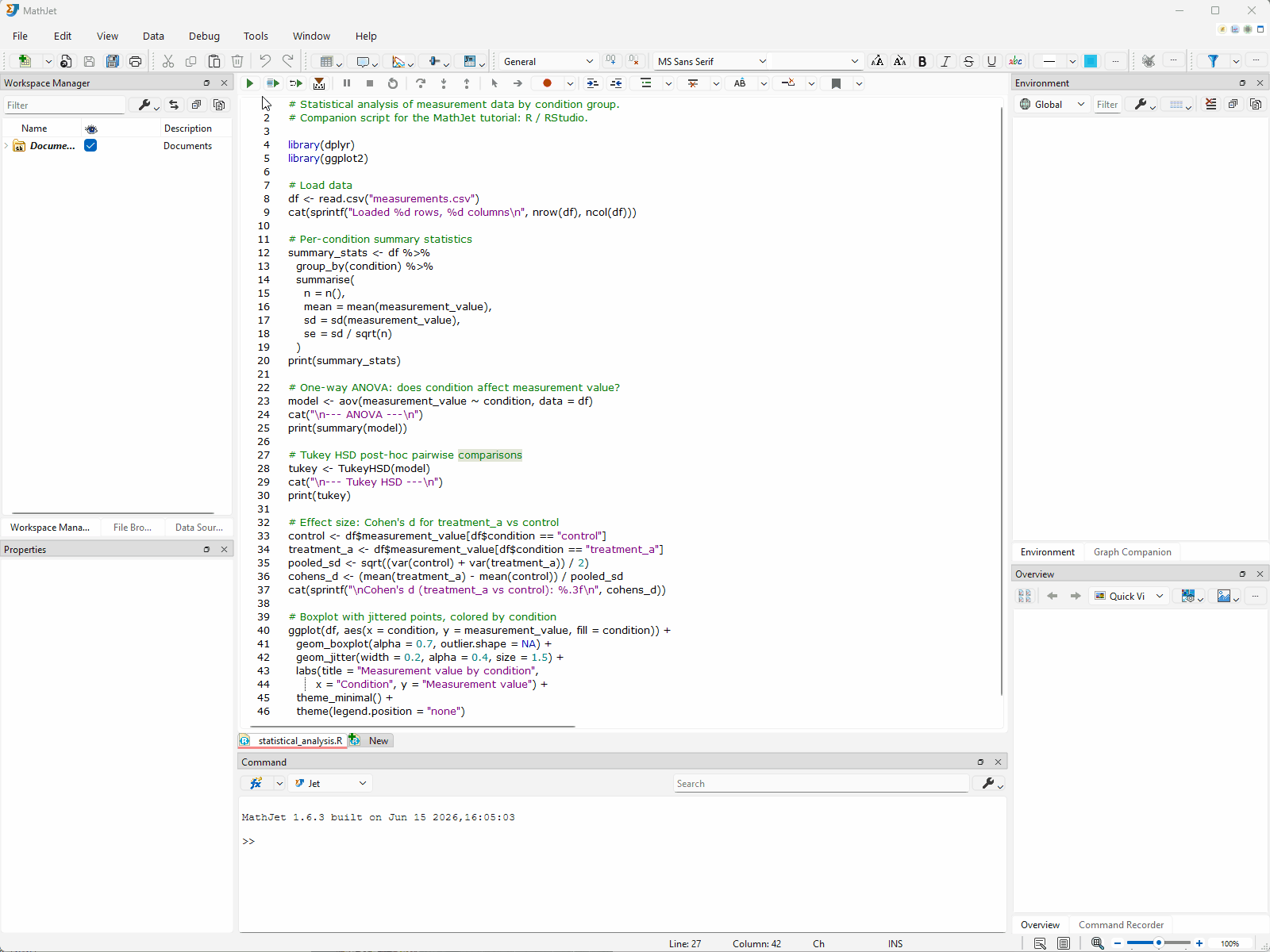Toggle Documents folder visibility checkbox

coord(90,145)
